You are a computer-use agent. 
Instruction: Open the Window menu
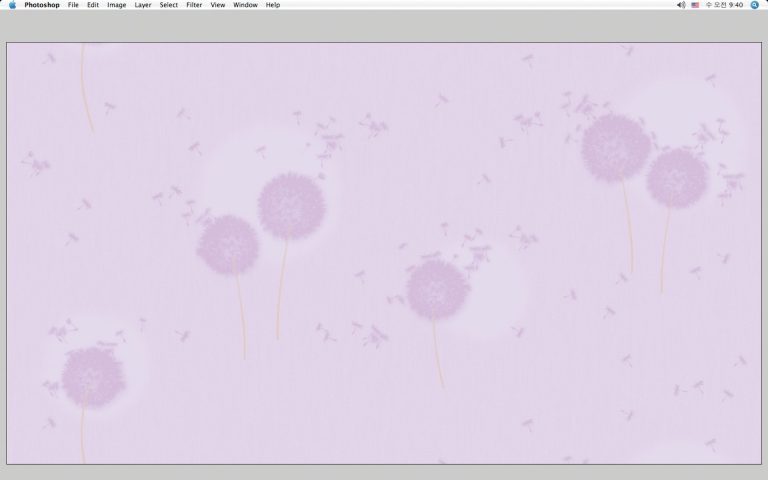click(245, 5)
